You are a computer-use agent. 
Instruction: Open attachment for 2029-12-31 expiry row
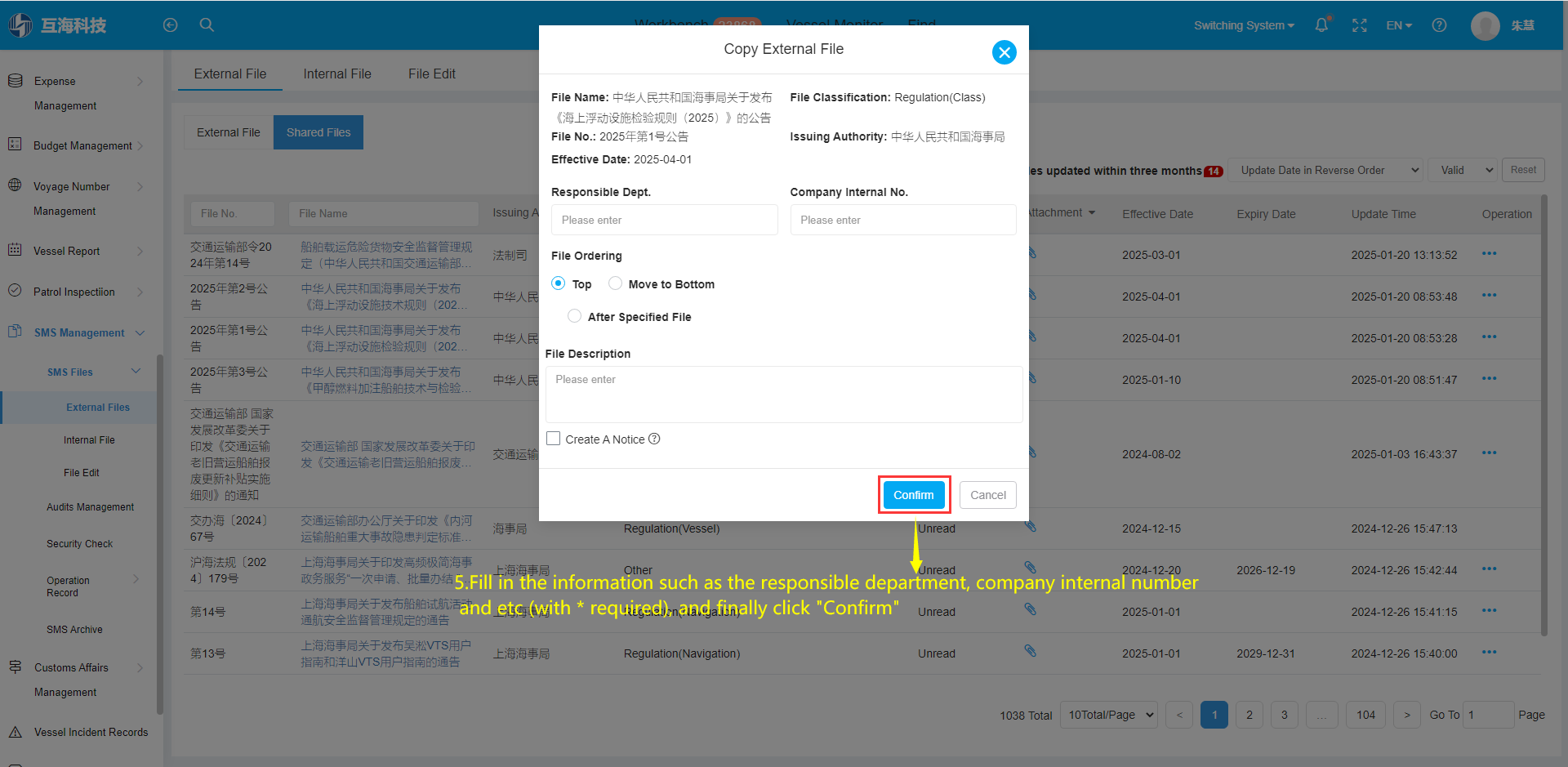point(1031,651)
